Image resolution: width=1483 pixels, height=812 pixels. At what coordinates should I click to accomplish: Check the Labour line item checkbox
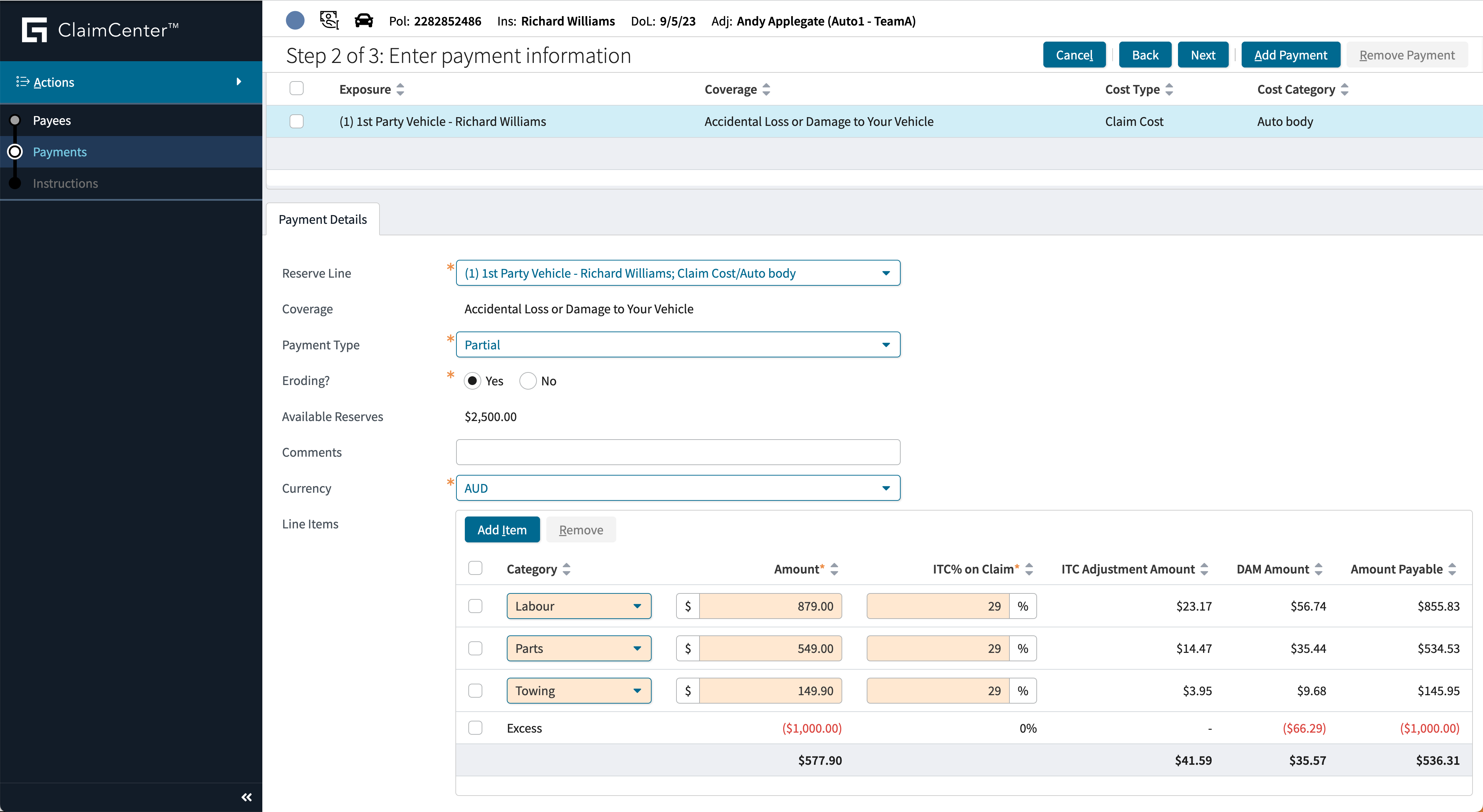click(475, 606)
